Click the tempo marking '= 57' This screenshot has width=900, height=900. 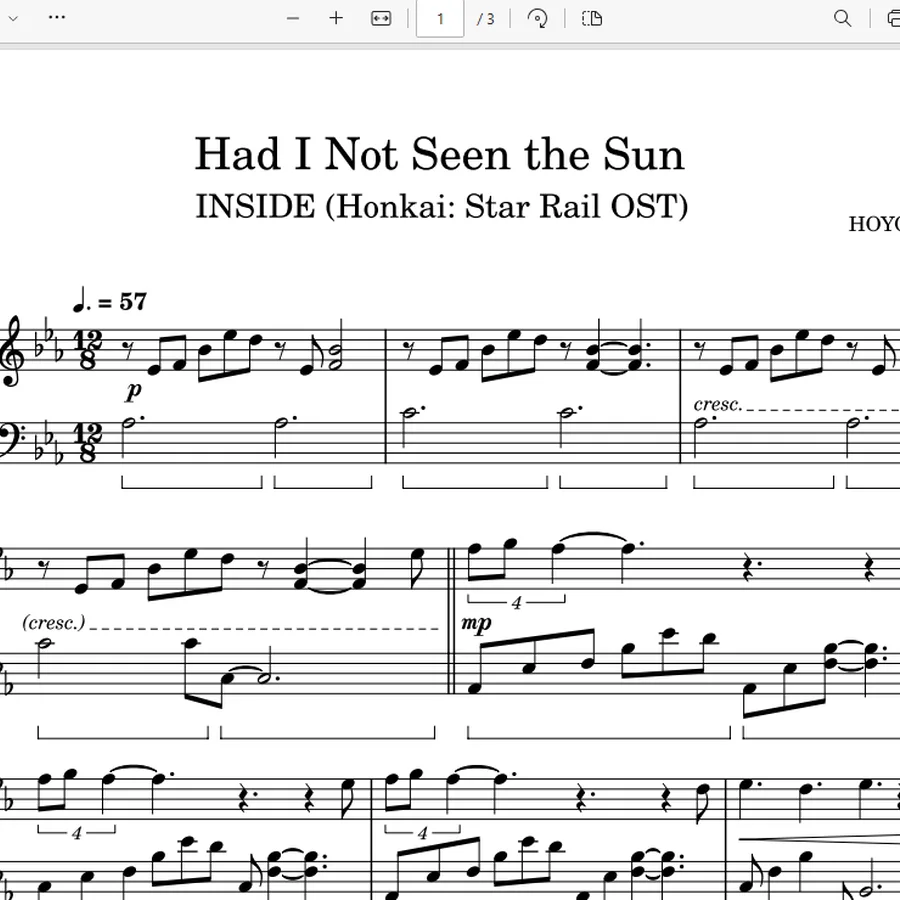point(122,301)
